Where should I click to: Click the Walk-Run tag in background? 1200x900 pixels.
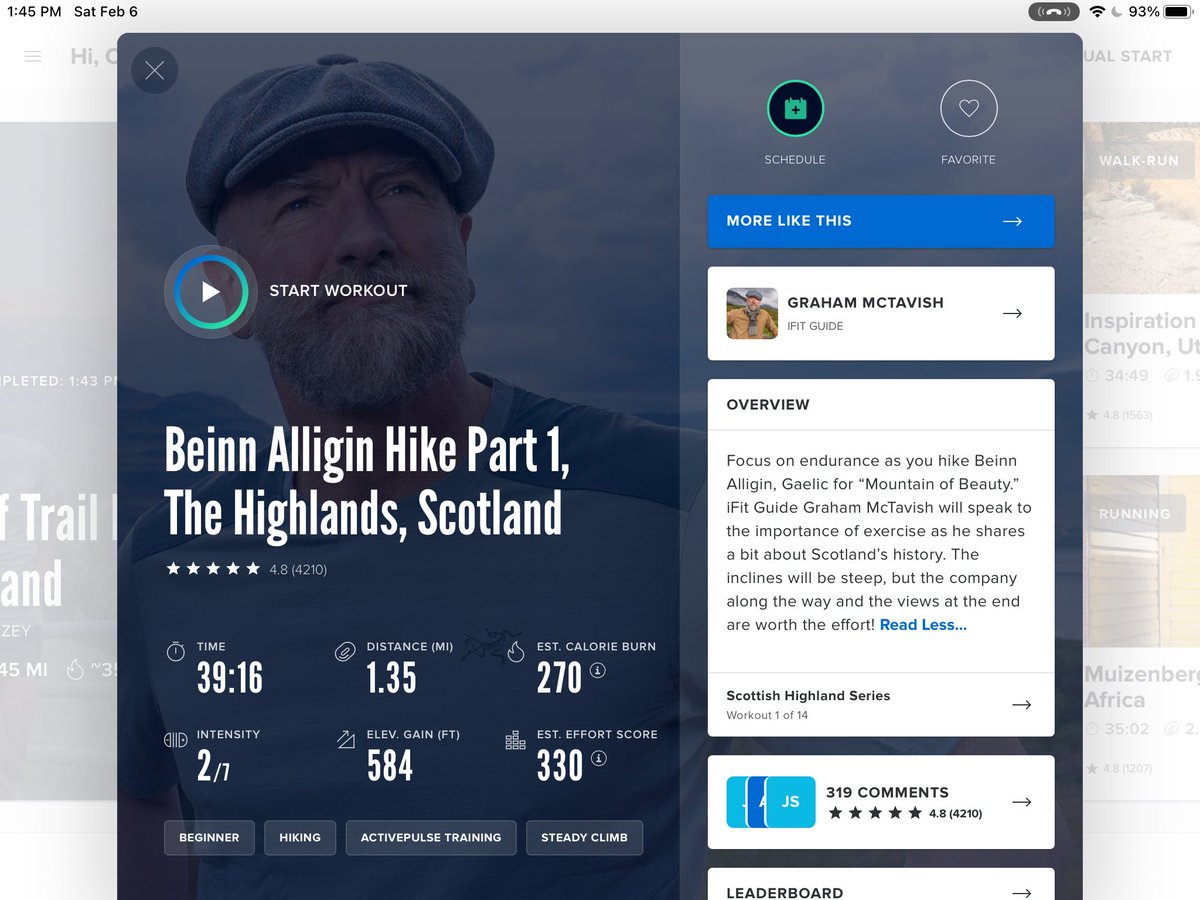point(1138,160)
